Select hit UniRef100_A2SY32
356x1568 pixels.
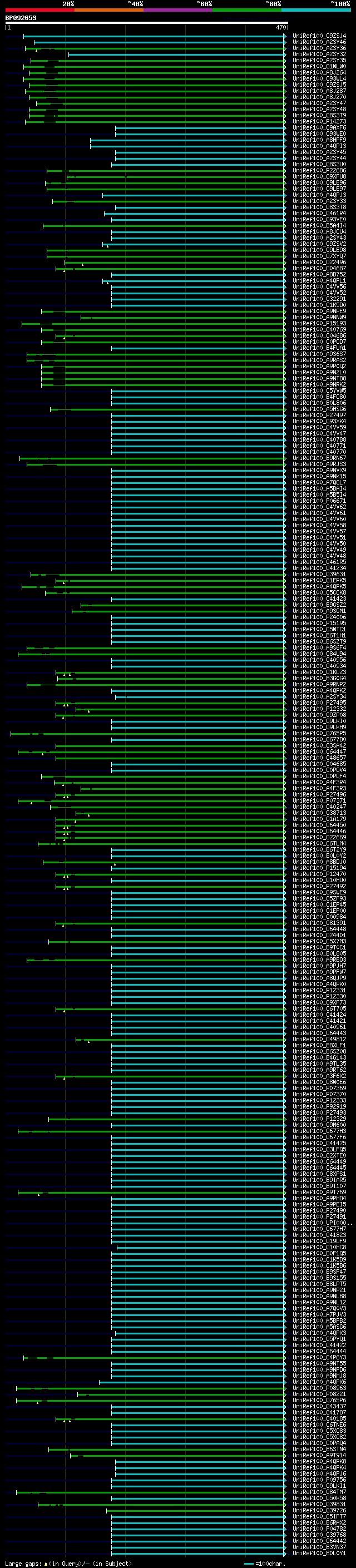319,54
